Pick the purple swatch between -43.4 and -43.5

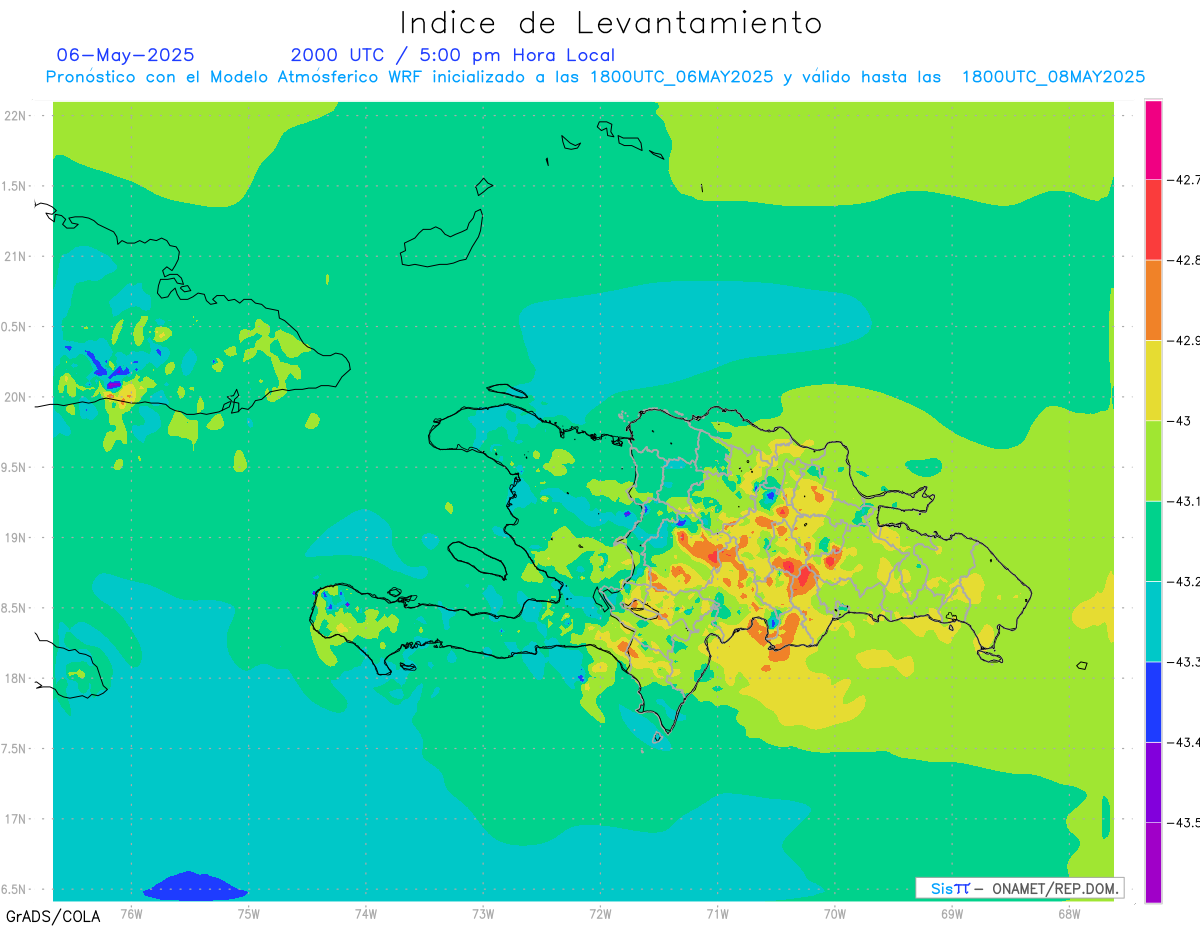click(1153, 782)
